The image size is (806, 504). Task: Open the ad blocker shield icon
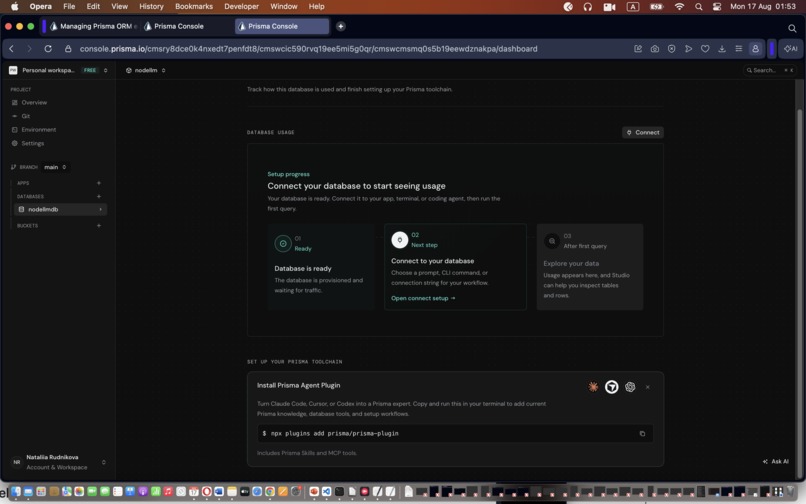click(x=671, y=49)
